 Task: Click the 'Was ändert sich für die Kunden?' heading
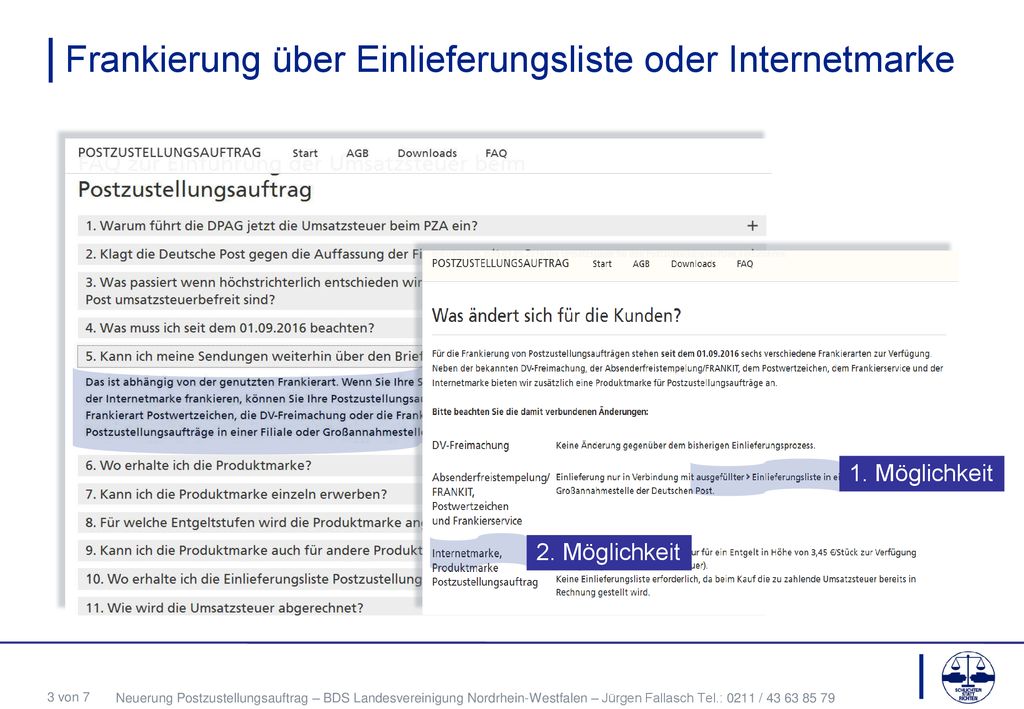(556, 316)
